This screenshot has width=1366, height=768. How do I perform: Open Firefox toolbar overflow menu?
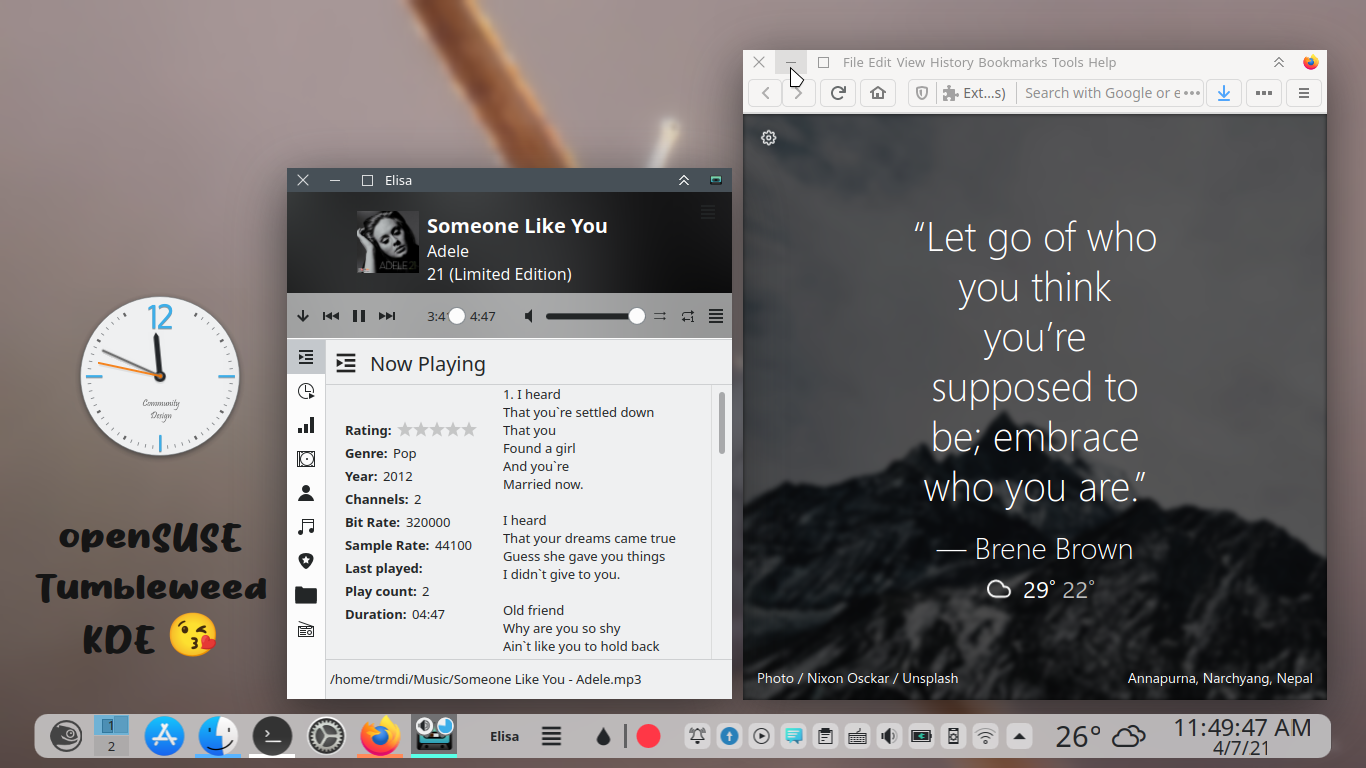click(1264, 93)
